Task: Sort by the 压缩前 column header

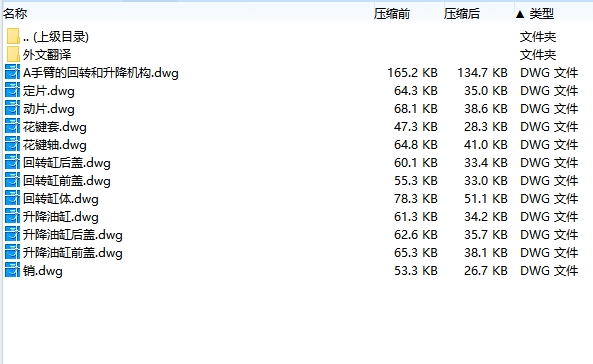Action: coord(392,14)
